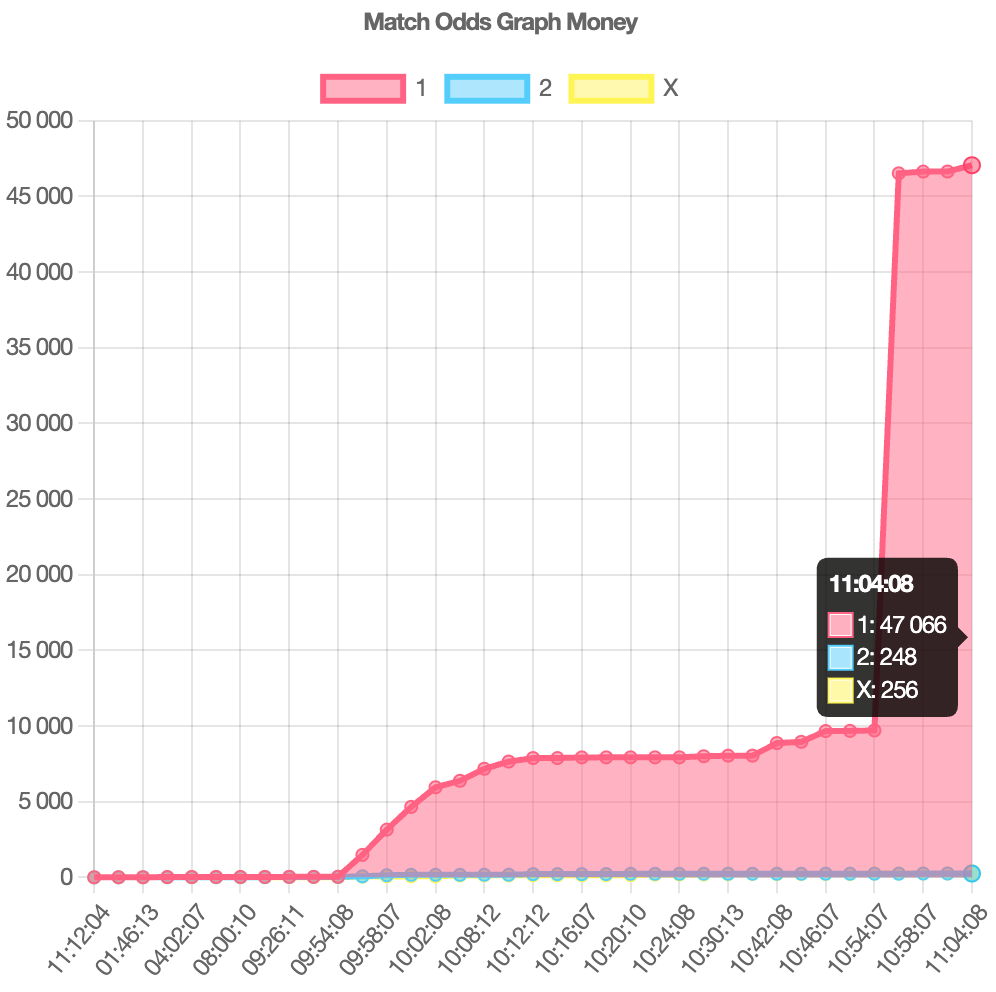Click the "50 000" y-axis label
This screenshot has height=992, width=996.
click(40, 121)
